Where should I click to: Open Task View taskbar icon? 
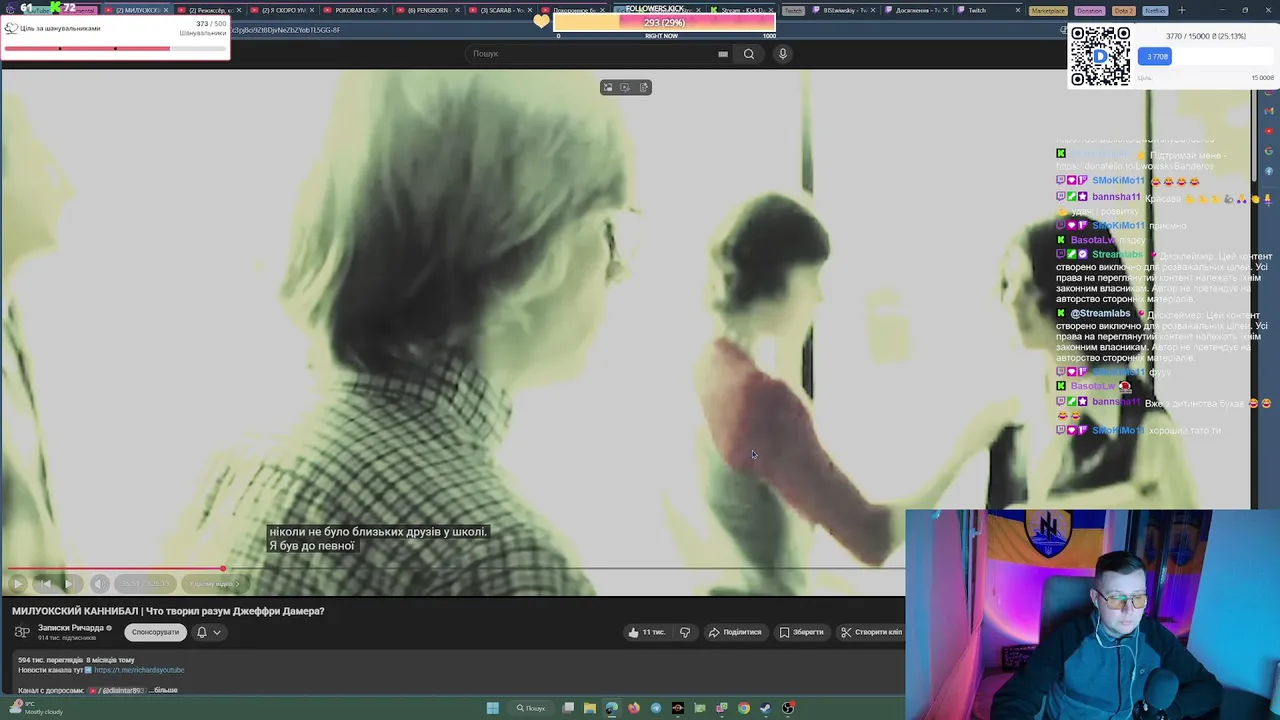tap(568, 708)
